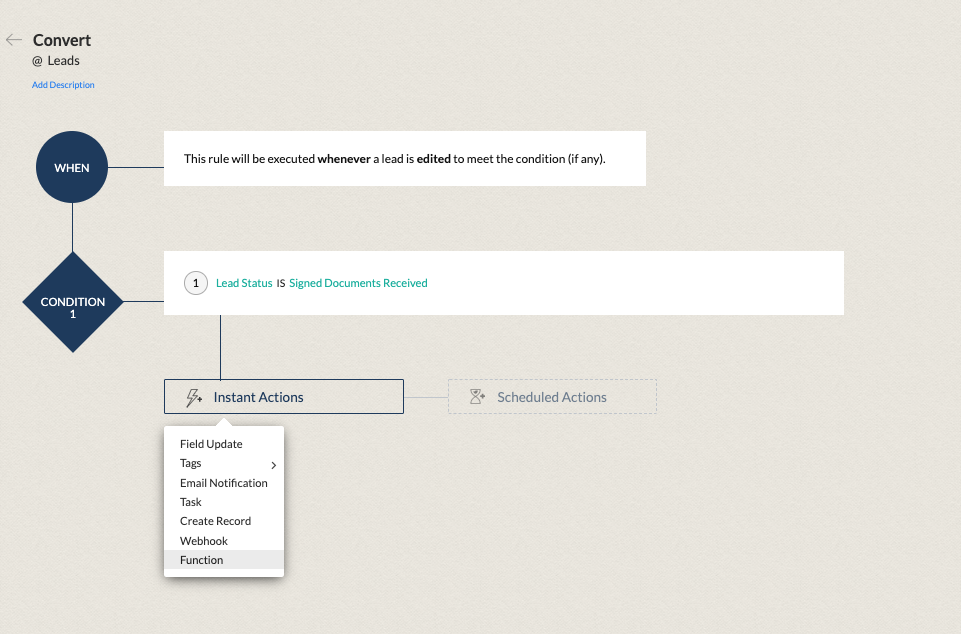
Task: Choose Field Update from the actions menu
Action: [211, 444]
